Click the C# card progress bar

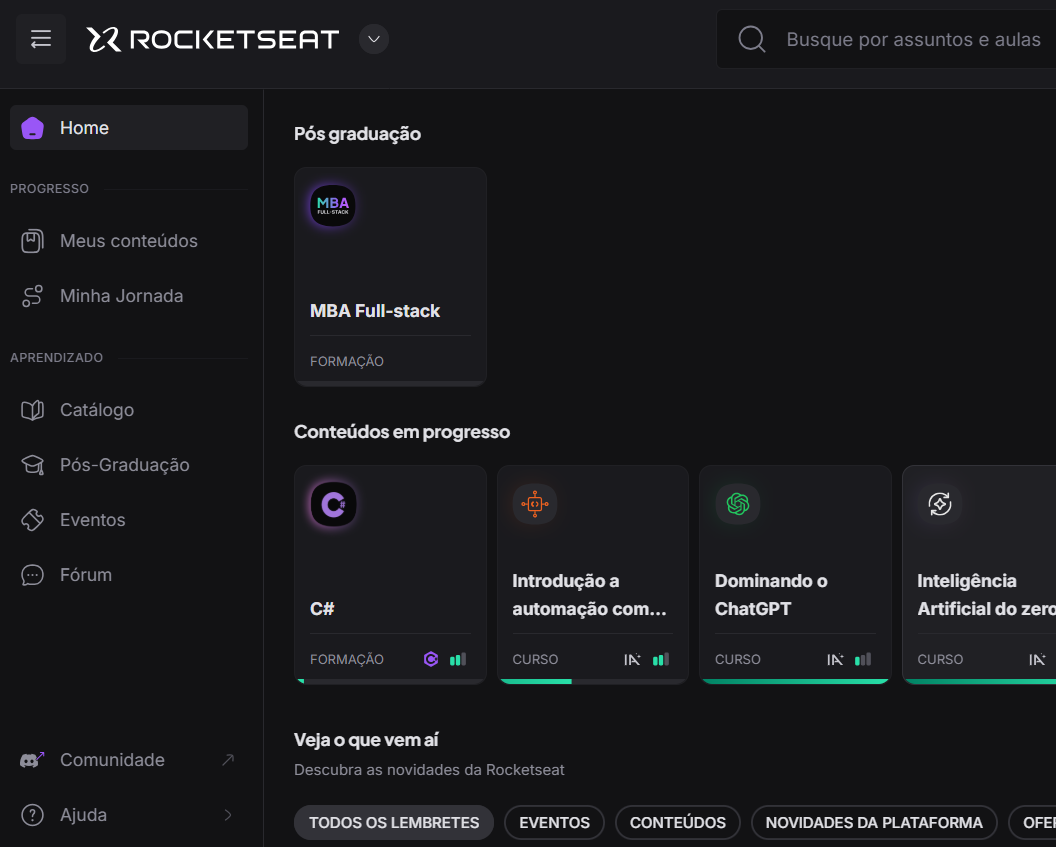(391, 681)
